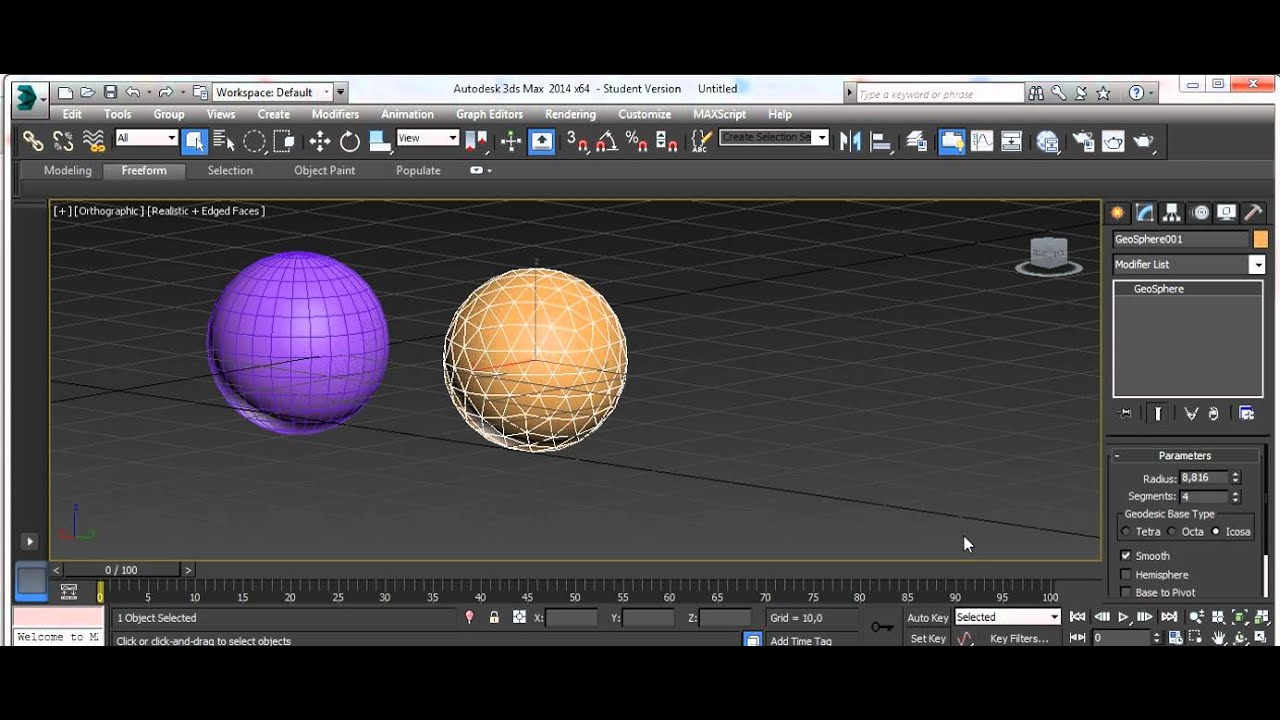Open the reference coordinate system View dropdown
Screen dimensions: 1280x720
(427, 138)
